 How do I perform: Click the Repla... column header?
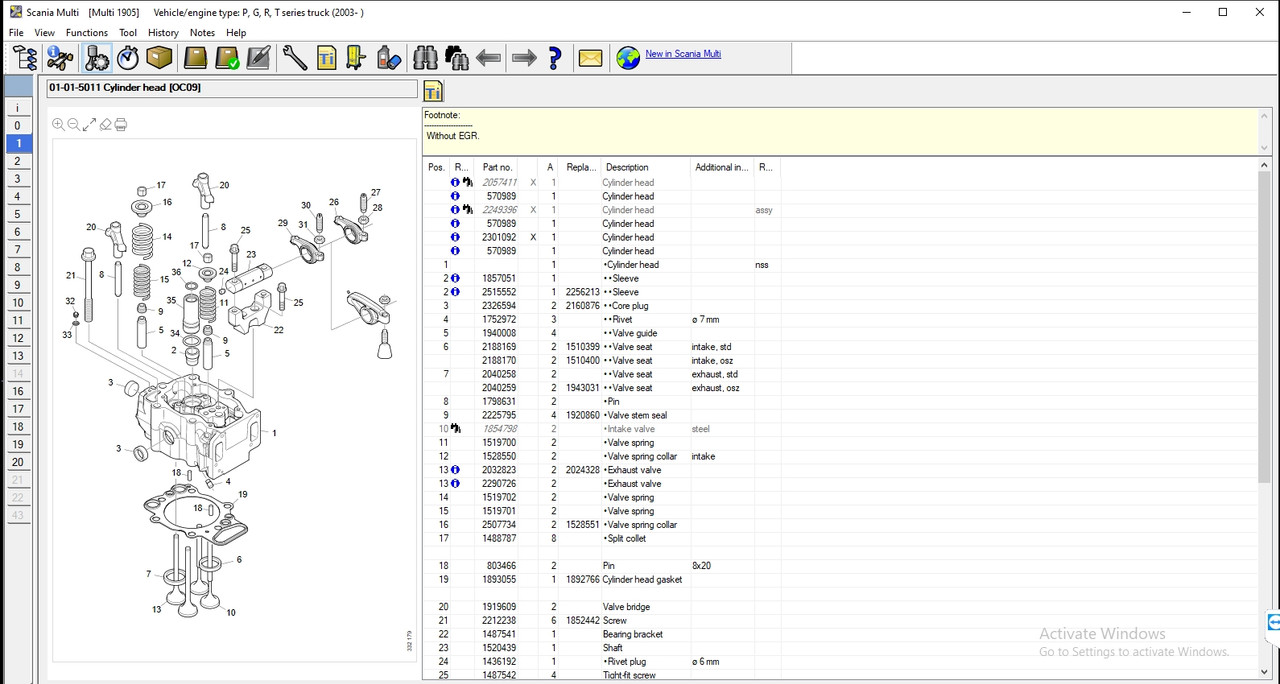[581, 167]
